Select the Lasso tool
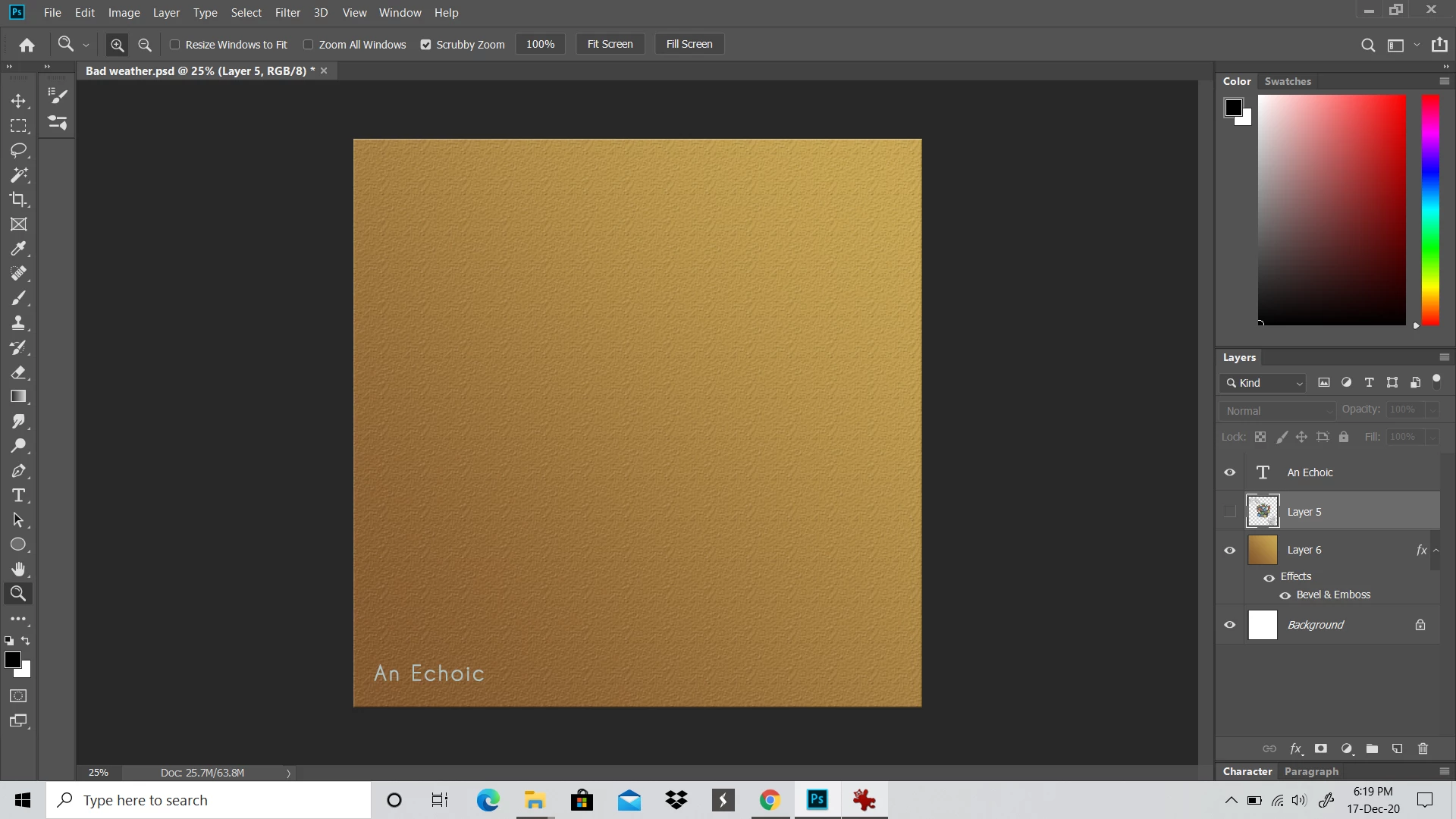1456x819 pixels. (x=18, y=150)
